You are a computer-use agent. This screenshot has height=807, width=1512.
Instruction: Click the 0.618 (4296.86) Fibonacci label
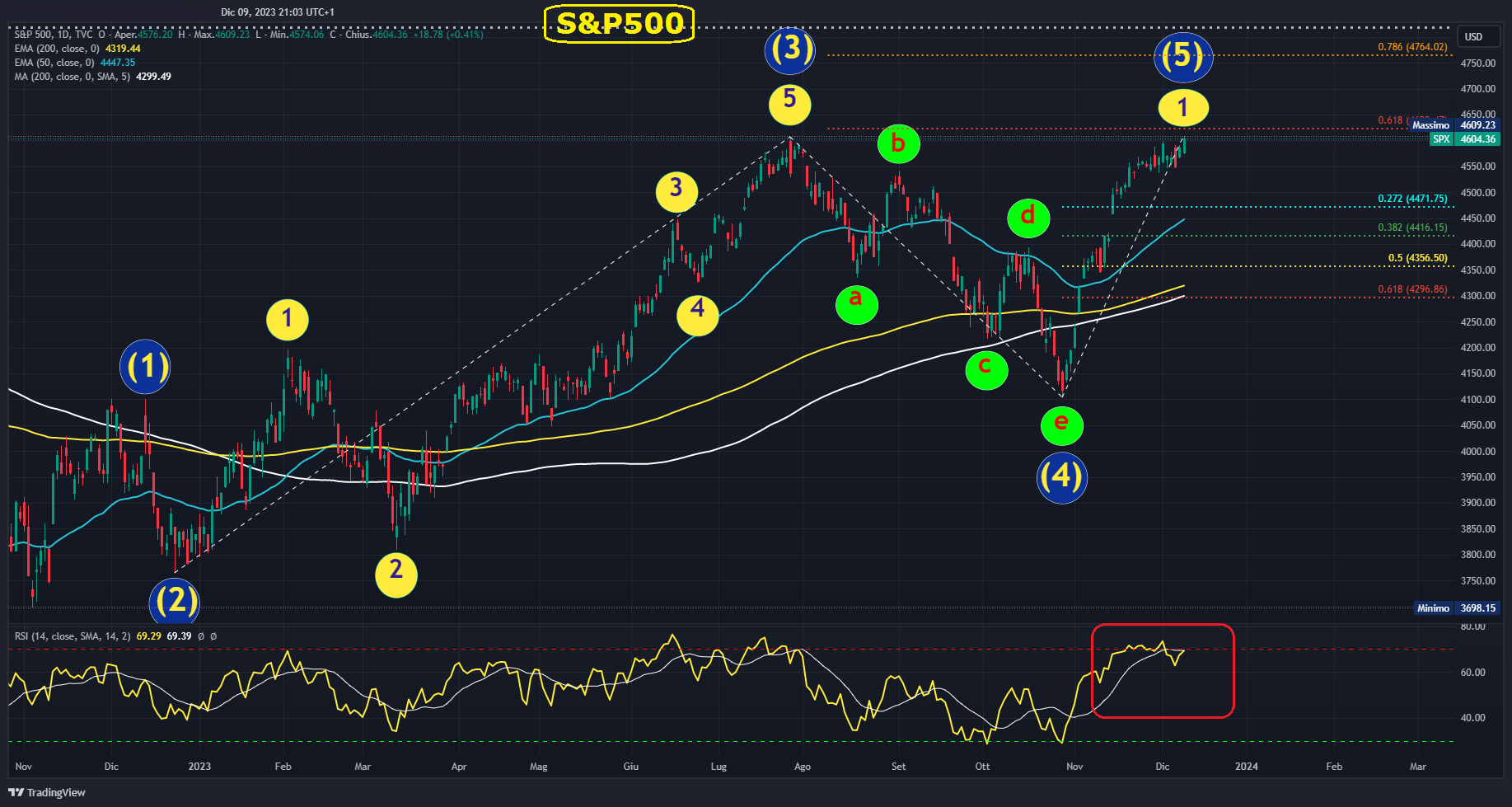point(1412,289)
